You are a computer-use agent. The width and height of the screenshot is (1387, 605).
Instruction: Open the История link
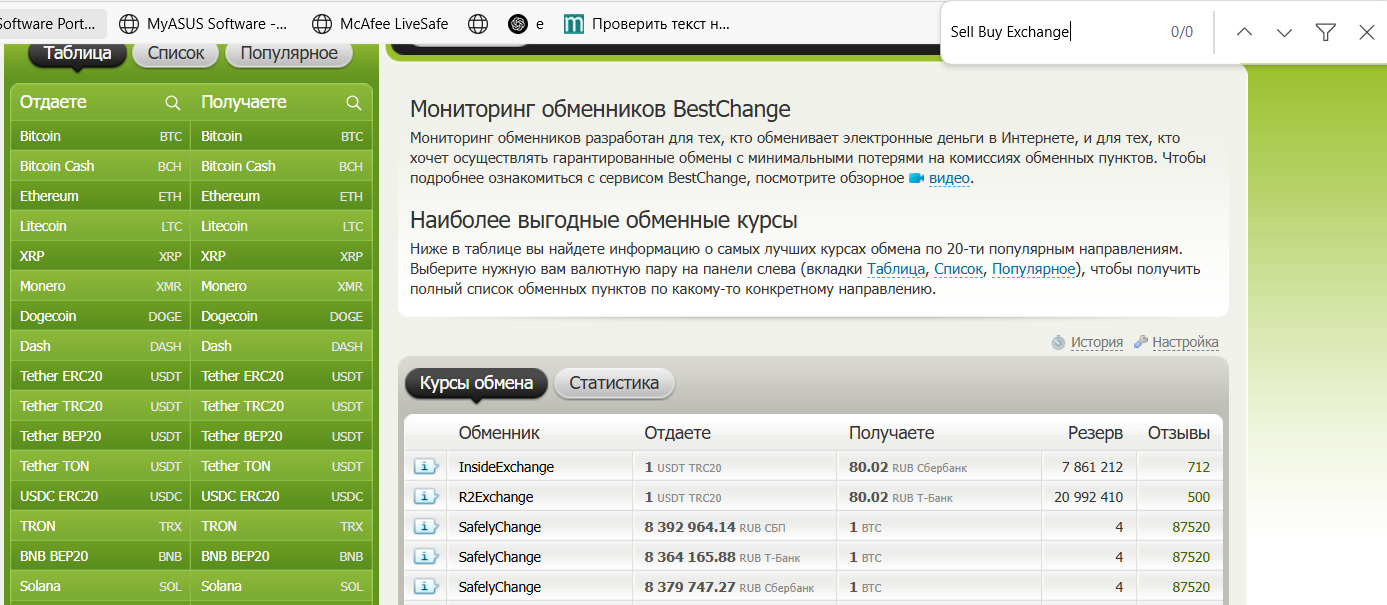[1097, 342]
